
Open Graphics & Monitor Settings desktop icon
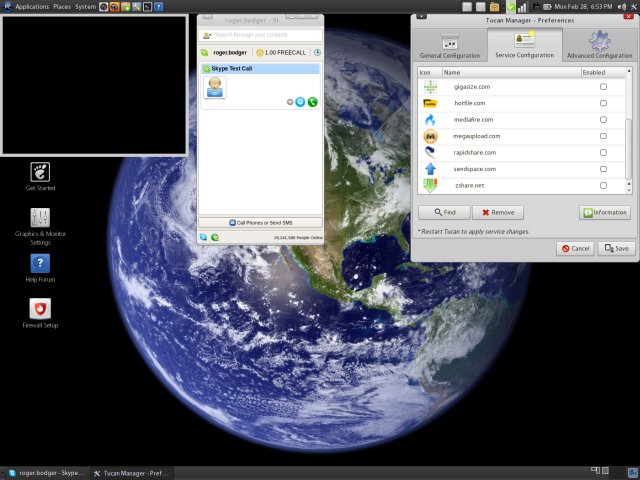click(40, 227)
